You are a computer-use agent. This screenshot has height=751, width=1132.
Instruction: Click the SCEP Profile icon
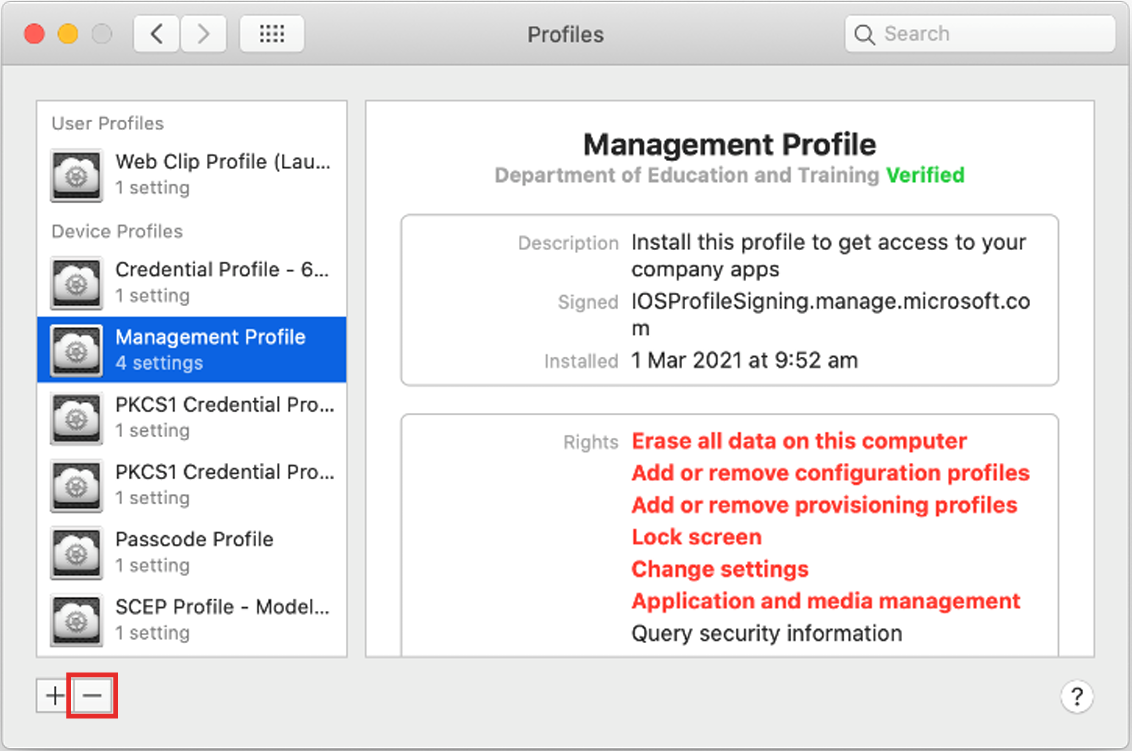coord(77,620)
